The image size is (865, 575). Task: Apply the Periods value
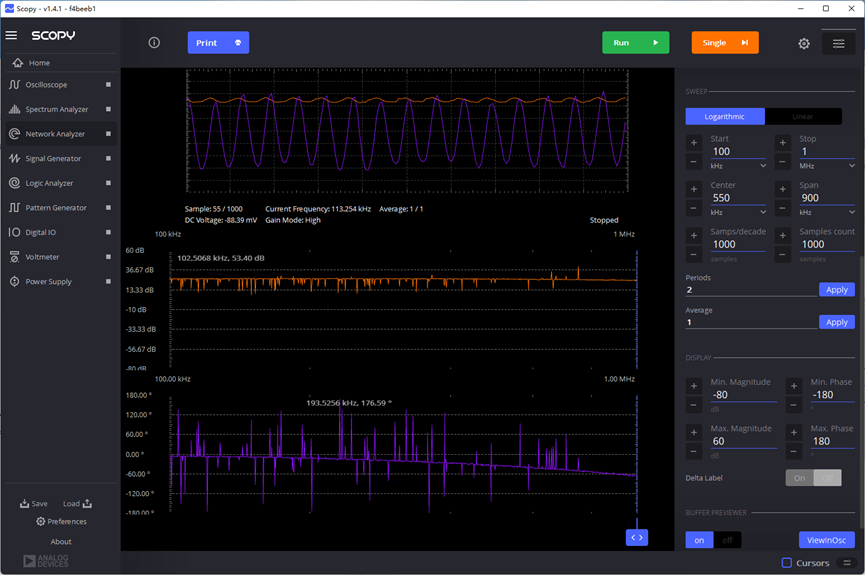(x=836, y=290)
